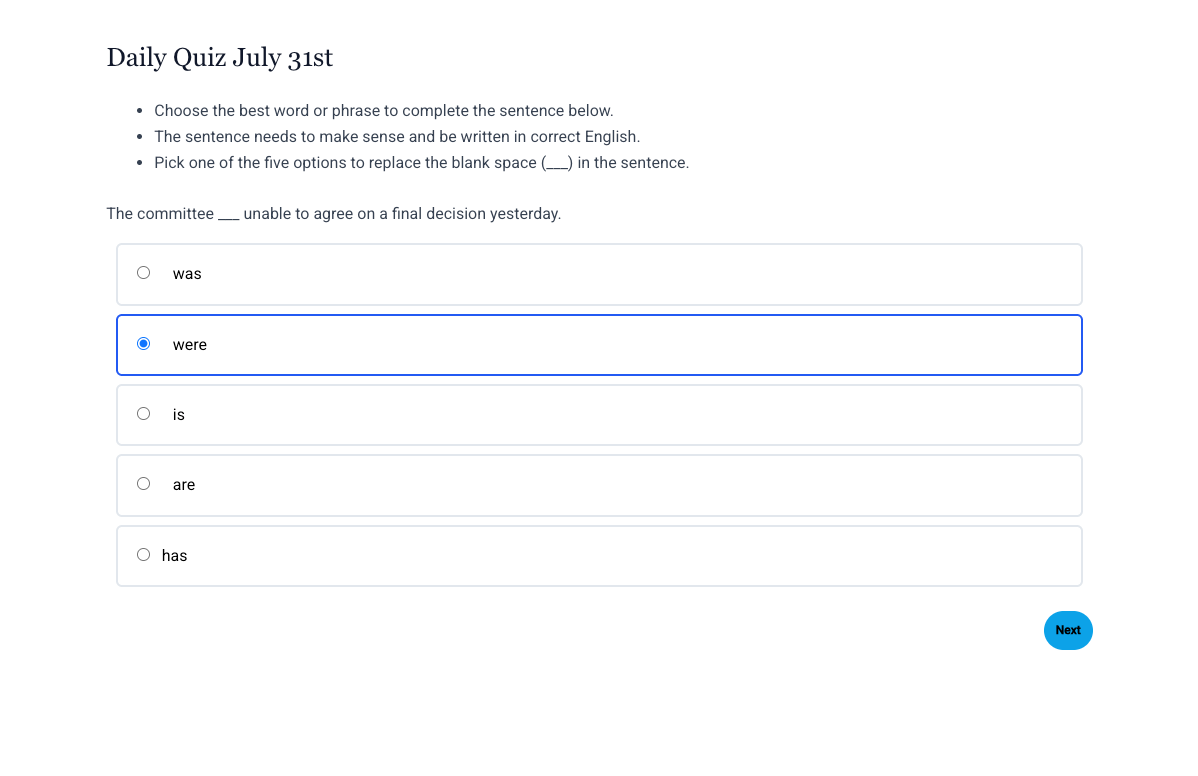Viewport: 1198px width, 776px height.
Task: Click the 'is' answer label text
Action: click(x=178, y=415)
